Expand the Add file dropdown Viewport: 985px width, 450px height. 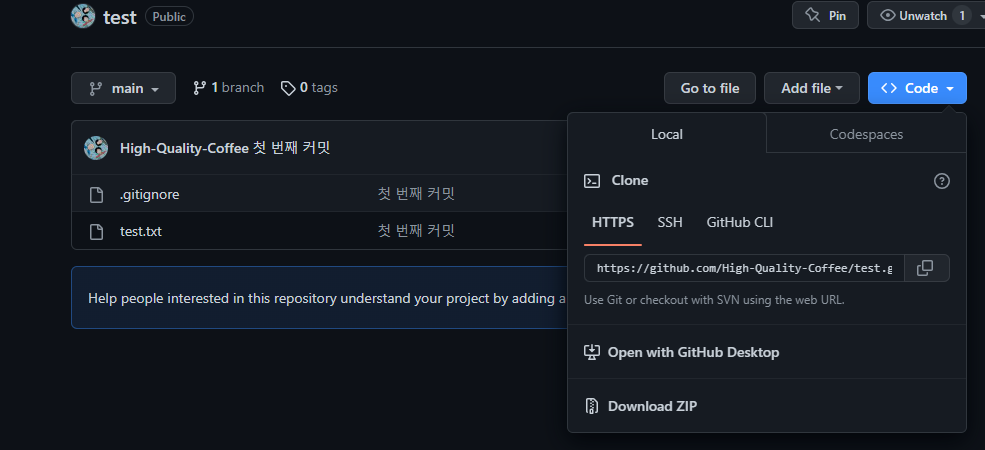click(x=812, y=88)
